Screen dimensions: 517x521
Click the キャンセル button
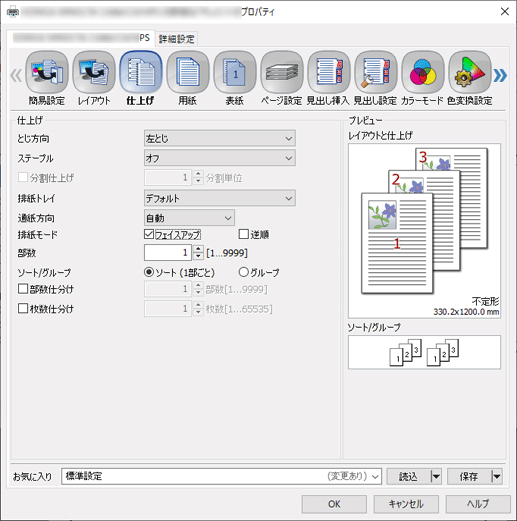[406, 504]
